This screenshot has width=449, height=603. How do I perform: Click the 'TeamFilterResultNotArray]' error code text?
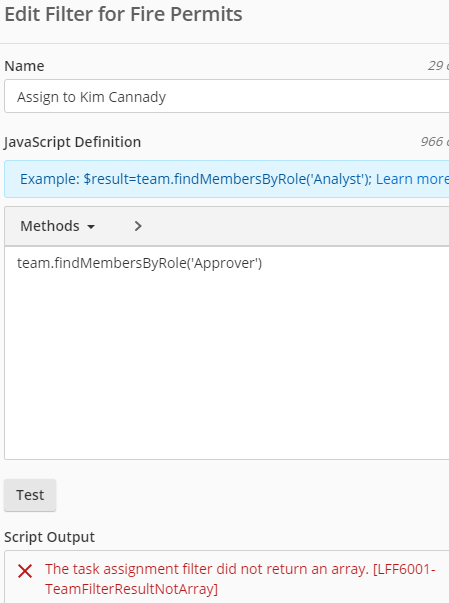click(131, 589)
